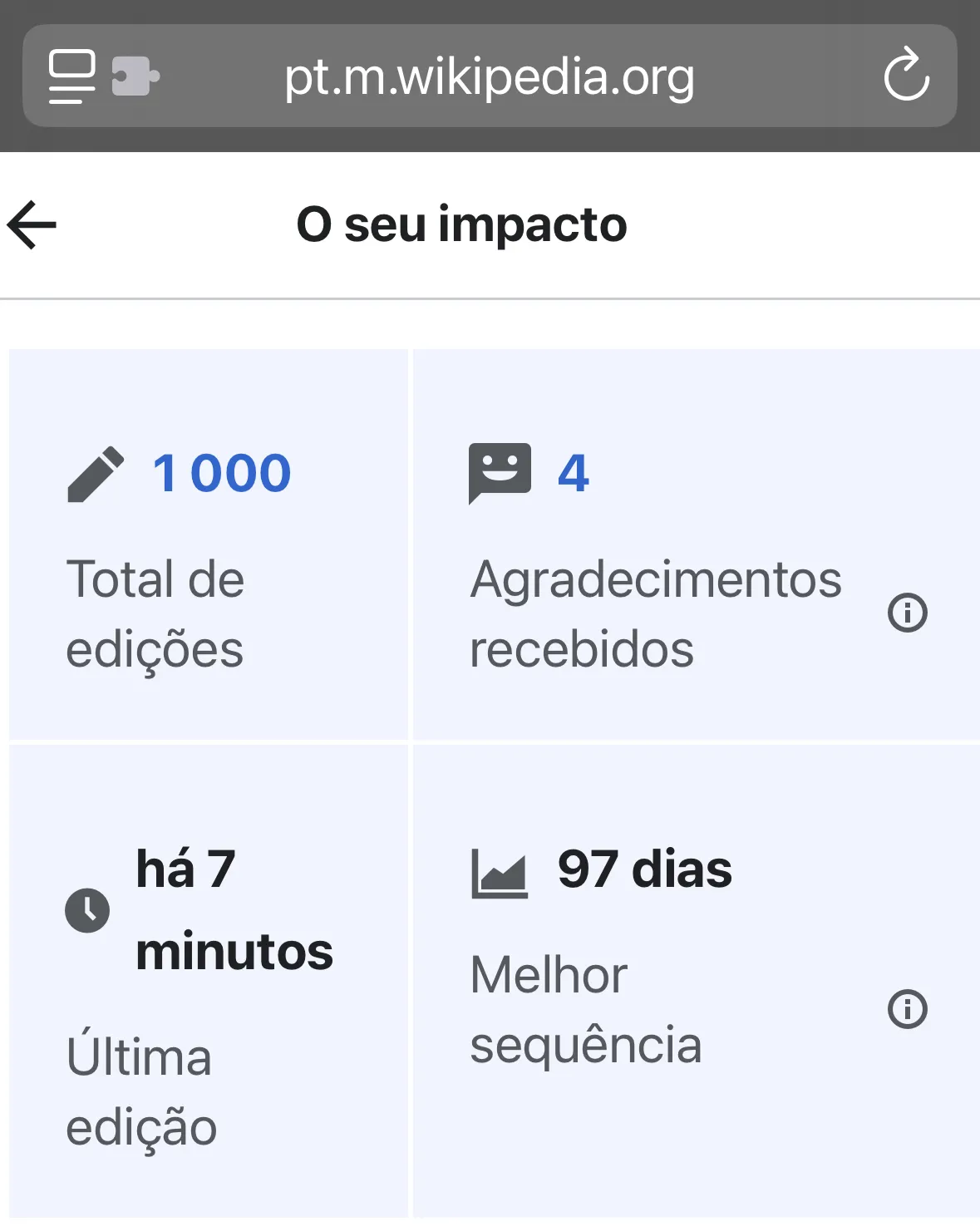
Task: Click the smiley message thanks icon
Action: pyautogui.click(x=500, y=473)
